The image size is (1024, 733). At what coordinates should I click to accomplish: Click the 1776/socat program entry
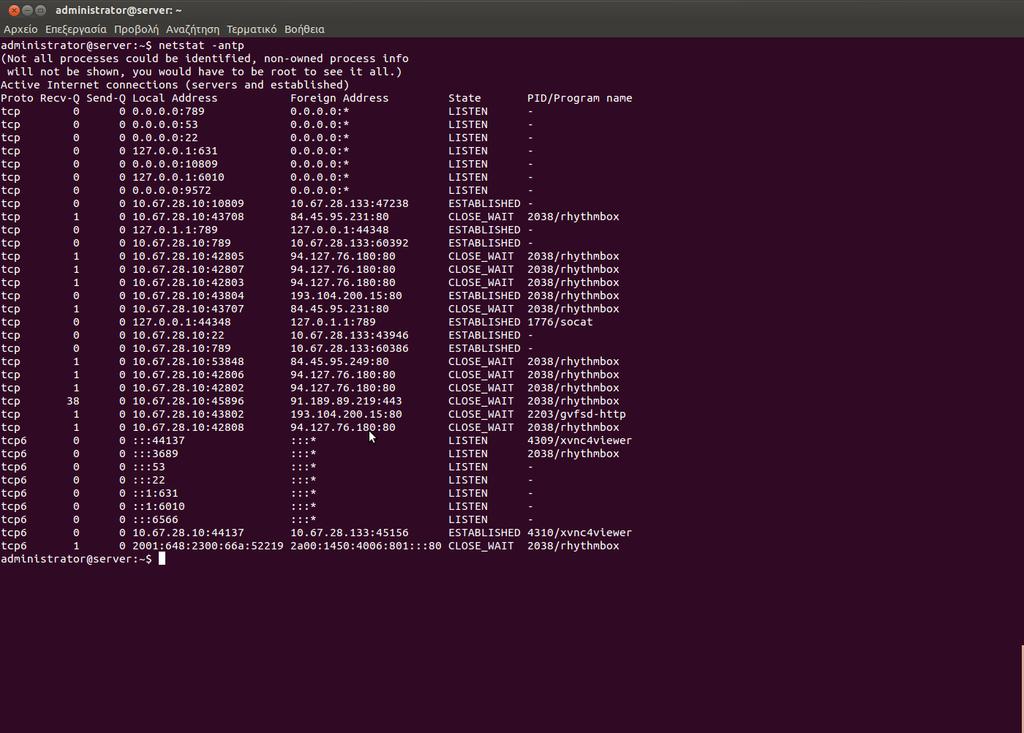click(560, 322)
